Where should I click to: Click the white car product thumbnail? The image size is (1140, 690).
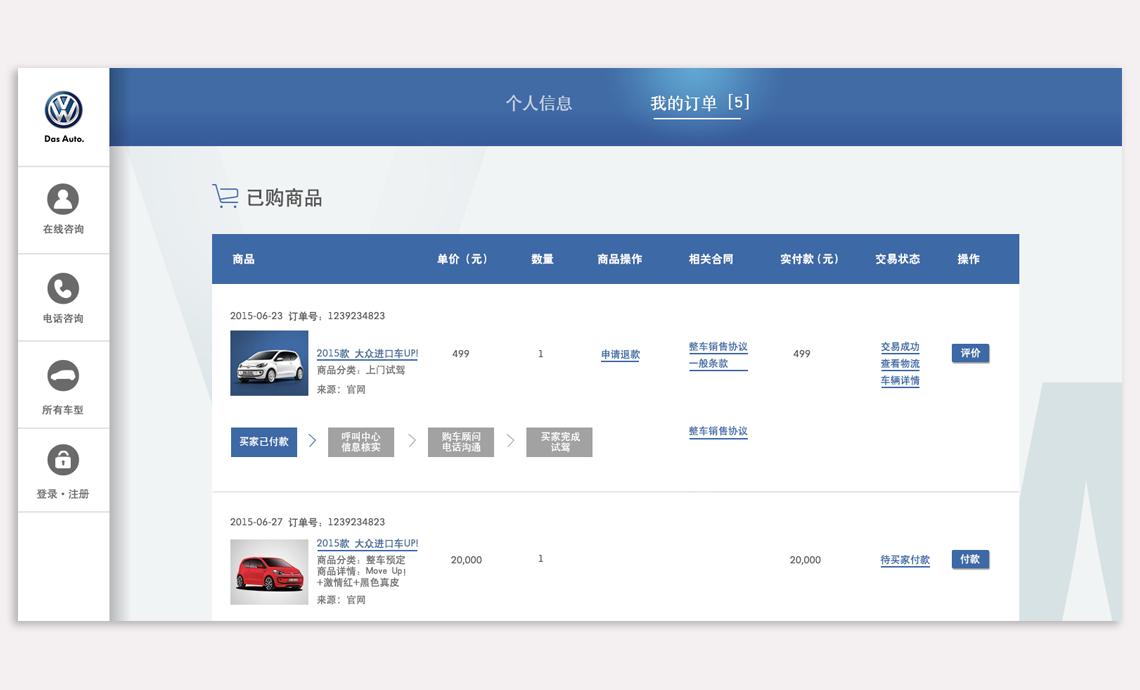click(x=269, y=363)
